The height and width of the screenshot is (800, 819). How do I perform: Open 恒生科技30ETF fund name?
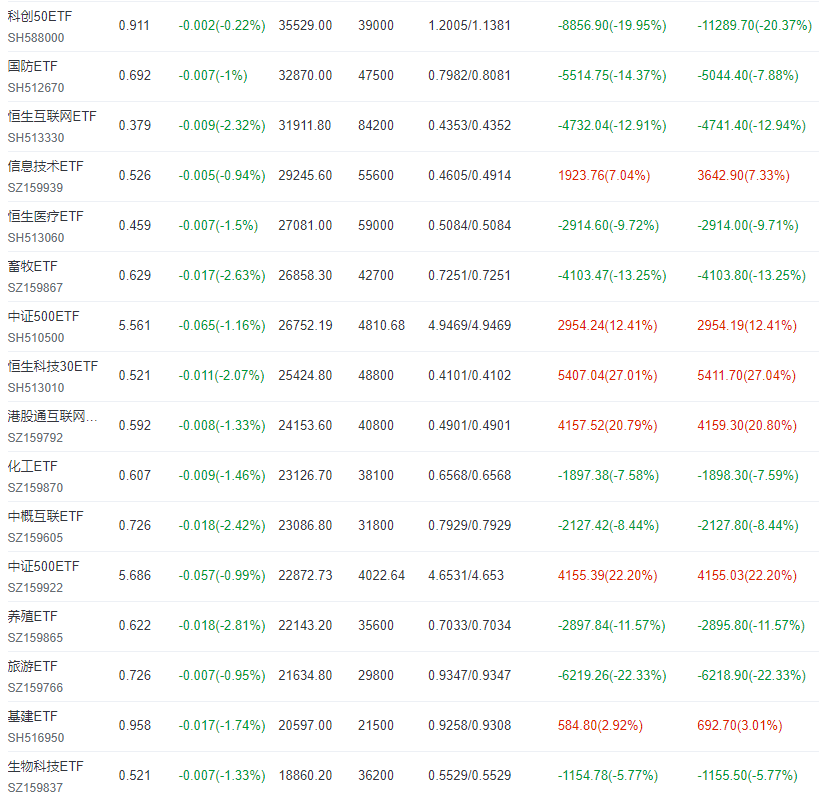click(x=52, y=367)
